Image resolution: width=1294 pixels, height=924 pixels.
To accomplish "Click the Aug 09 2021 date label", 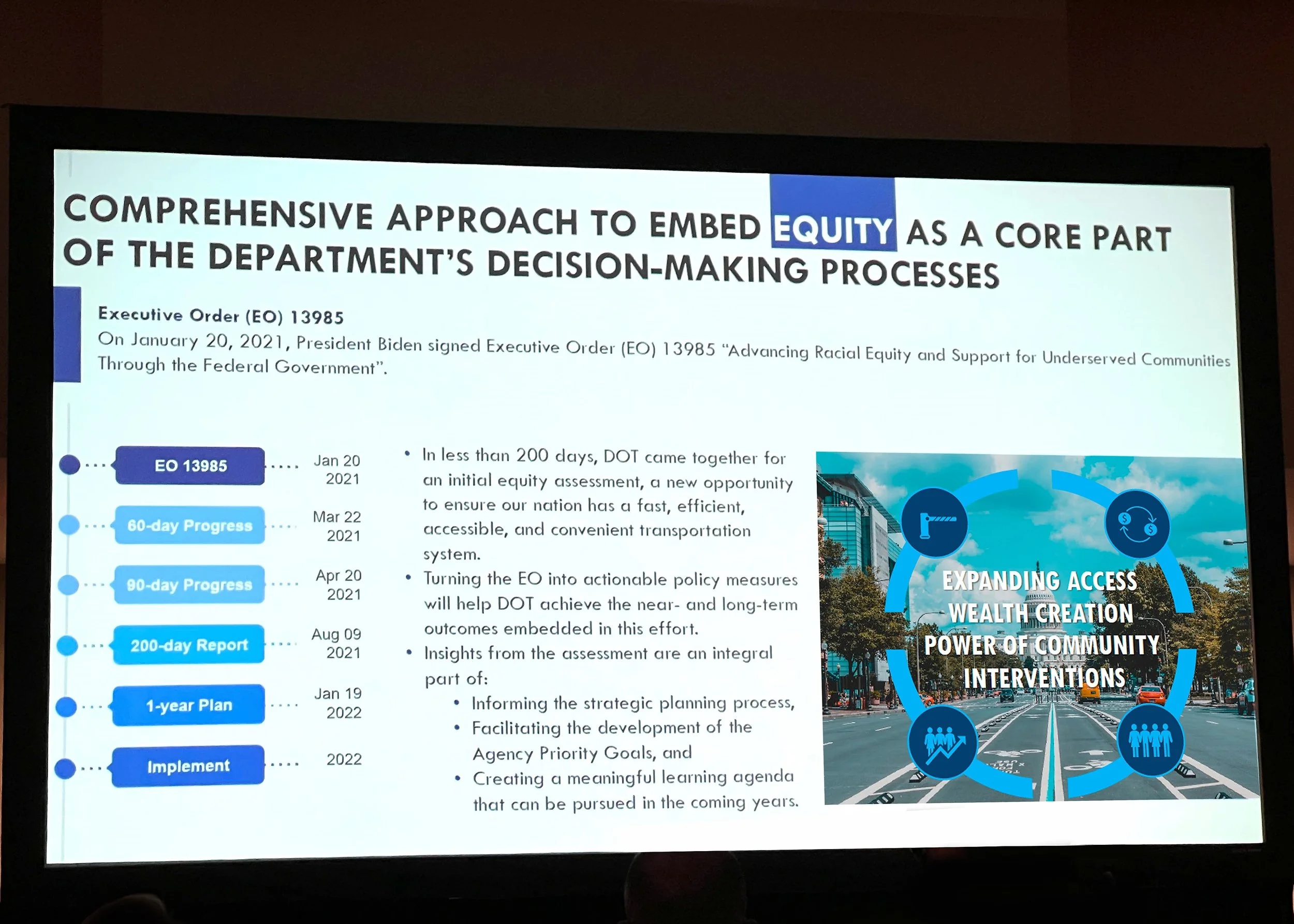I will [x=337, y=643].
